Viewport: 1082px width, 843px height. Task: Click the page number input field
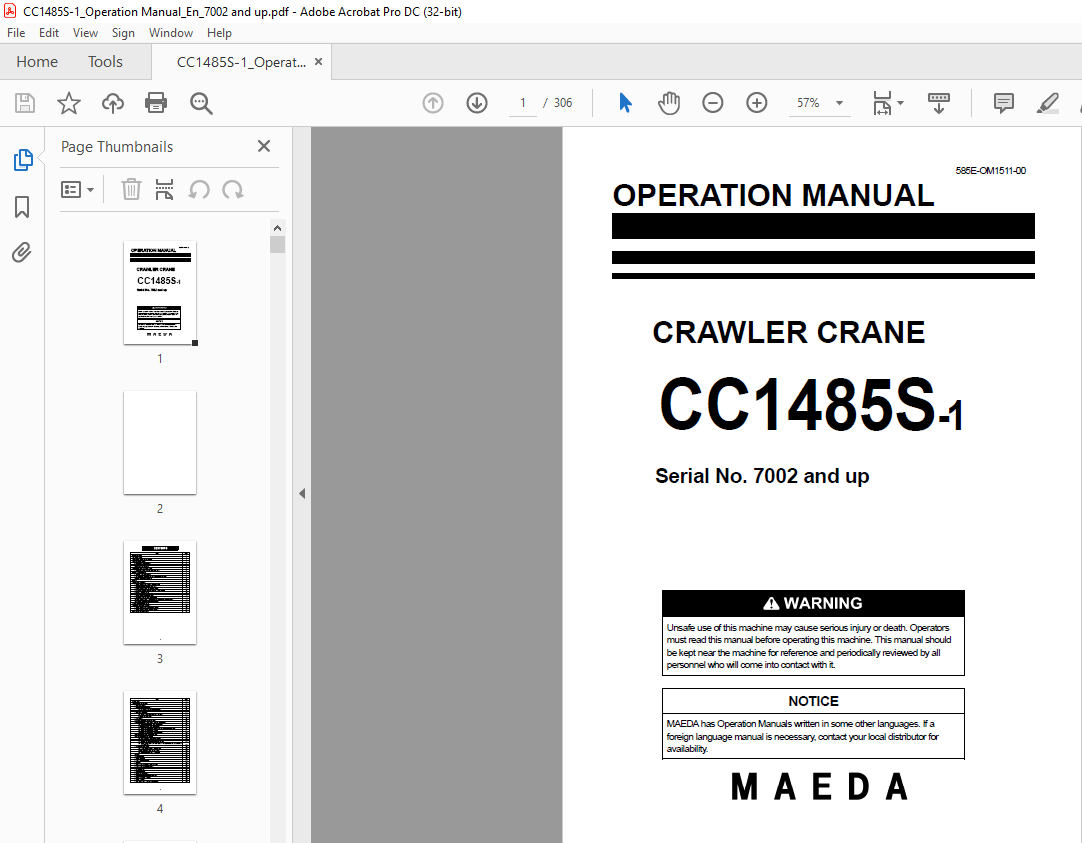(522, 103)
